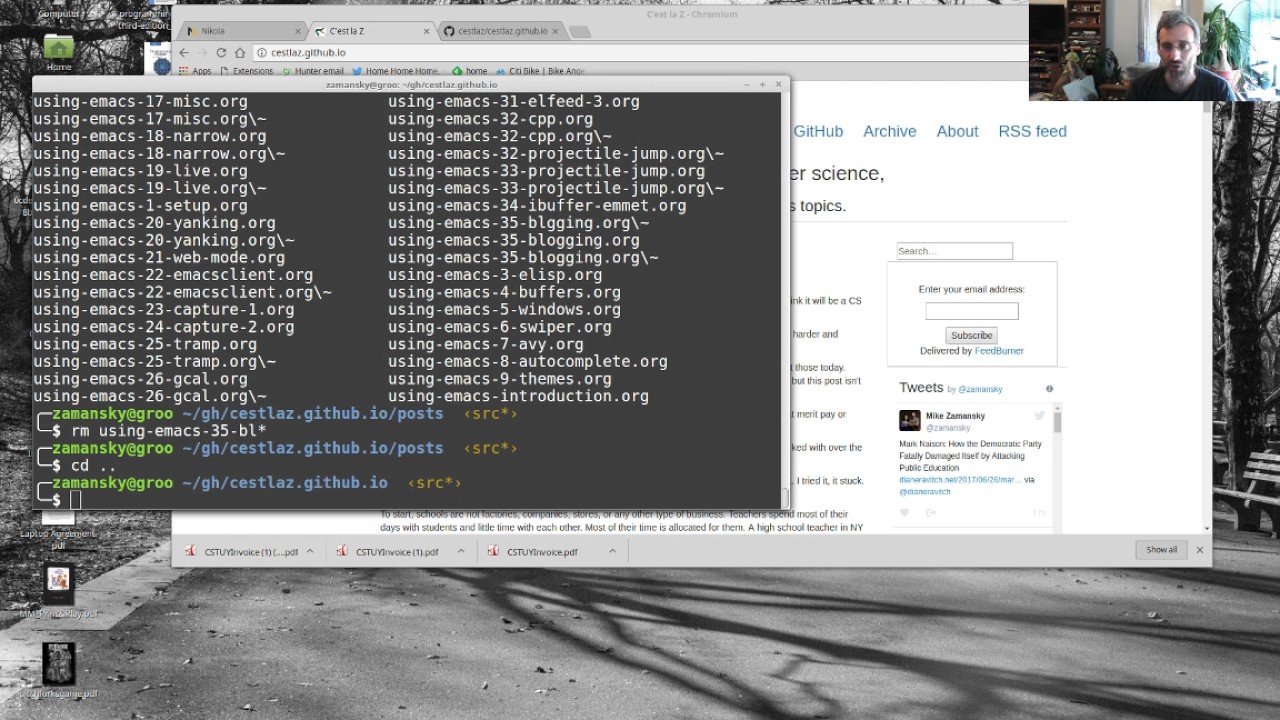Open the About page link
The width and height of the screenshot is (1280, 720).
coord(957,131)
